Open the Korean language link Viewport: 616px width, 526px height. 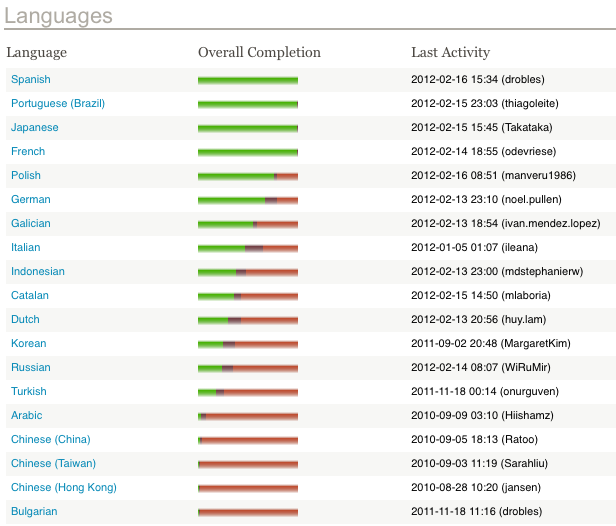[29, 343]
